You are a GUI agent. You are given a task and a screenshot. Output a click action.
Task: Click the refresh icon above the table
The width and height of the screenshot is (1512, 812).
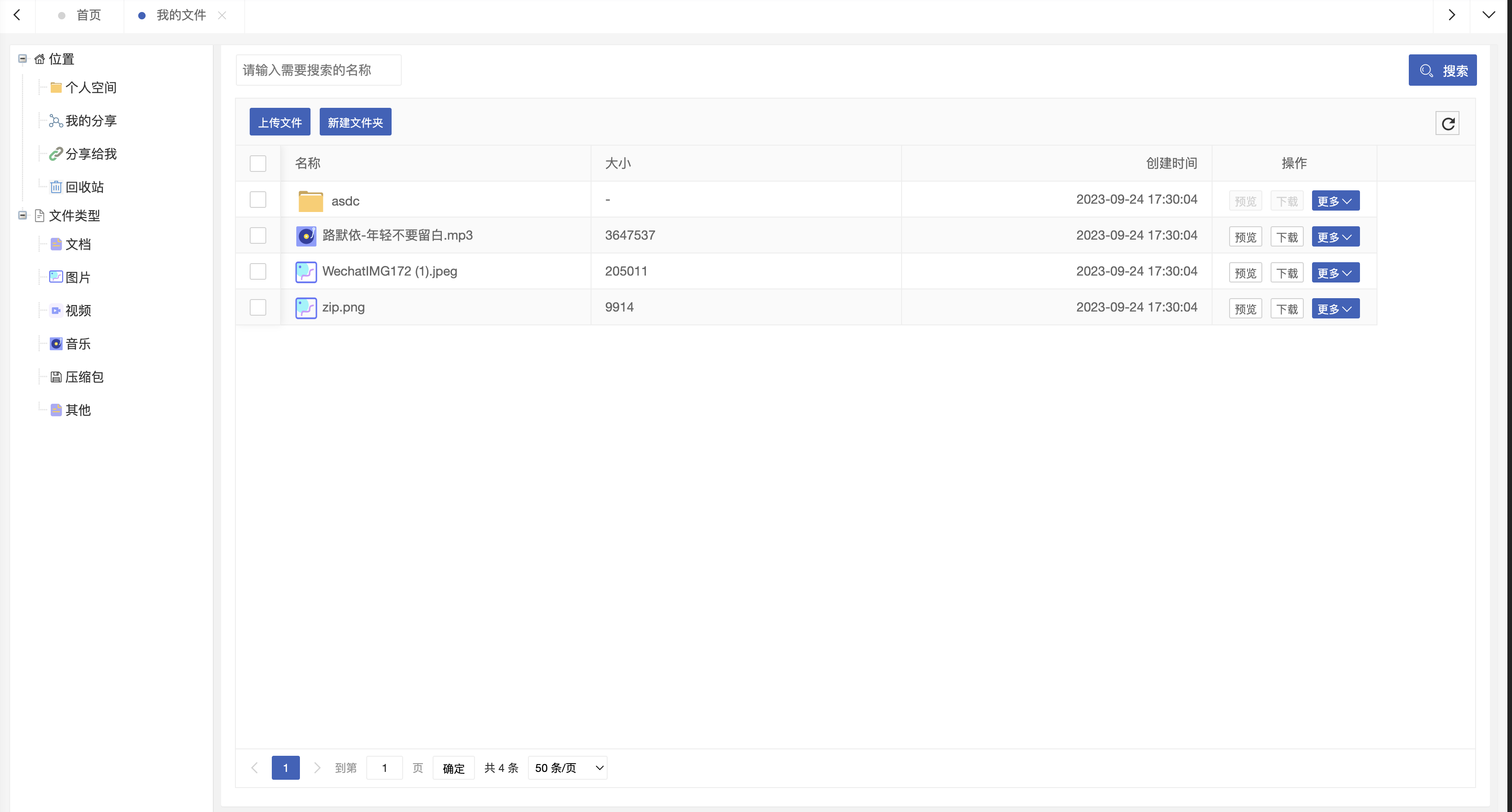[1448, 124]
